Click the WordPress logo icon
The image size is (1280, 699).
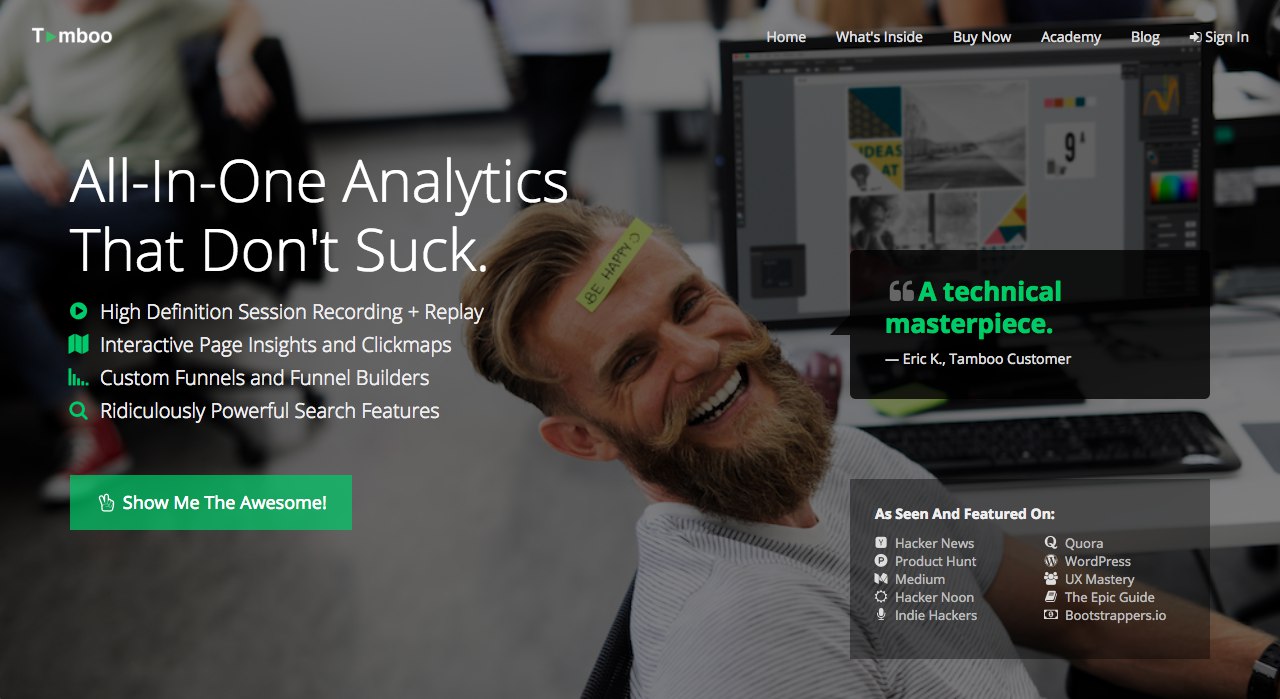point(1051,561)
